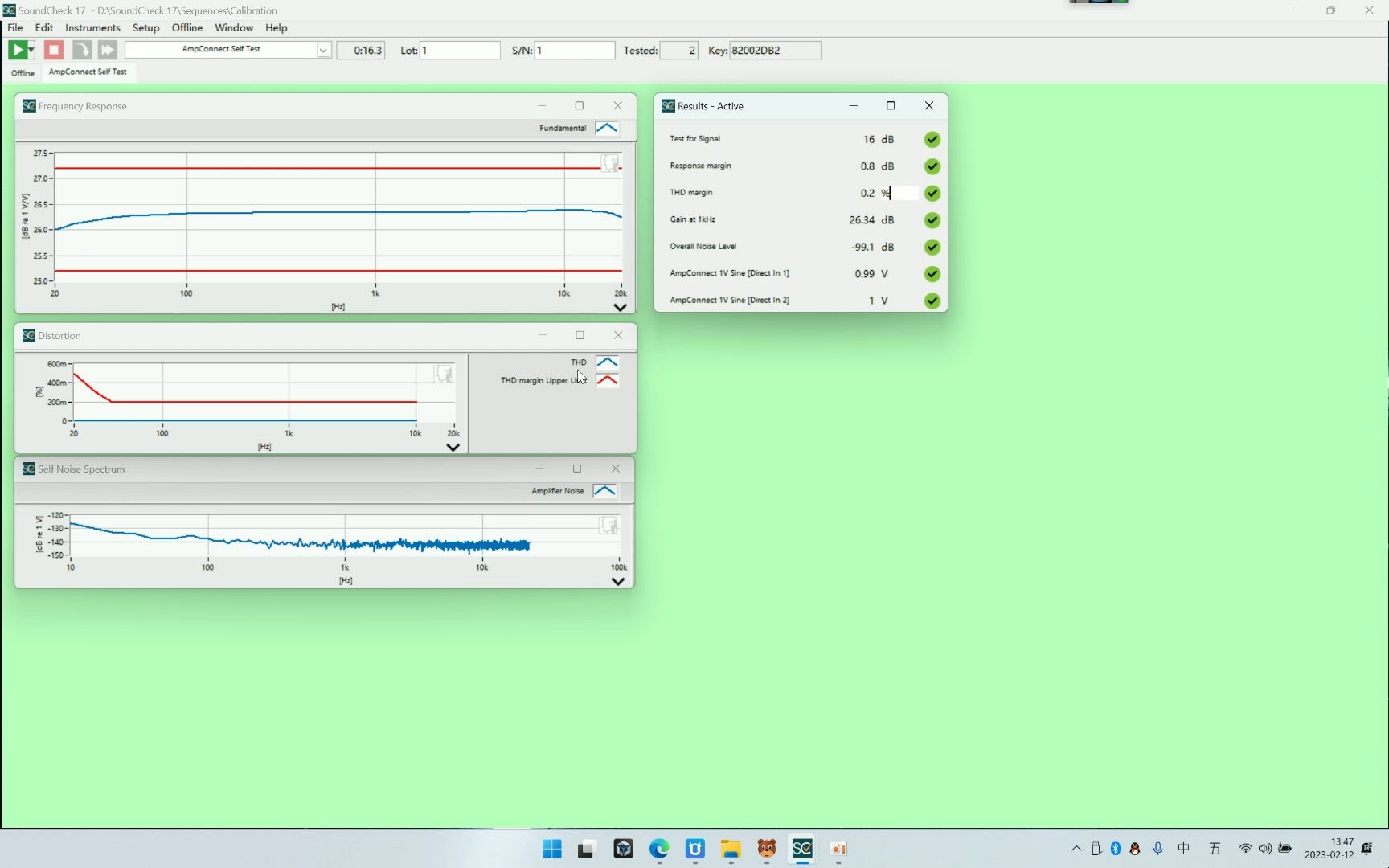The width and height of the screenshot is (1389, 868).
Task: Click the Tested count field
Action: 679,50
